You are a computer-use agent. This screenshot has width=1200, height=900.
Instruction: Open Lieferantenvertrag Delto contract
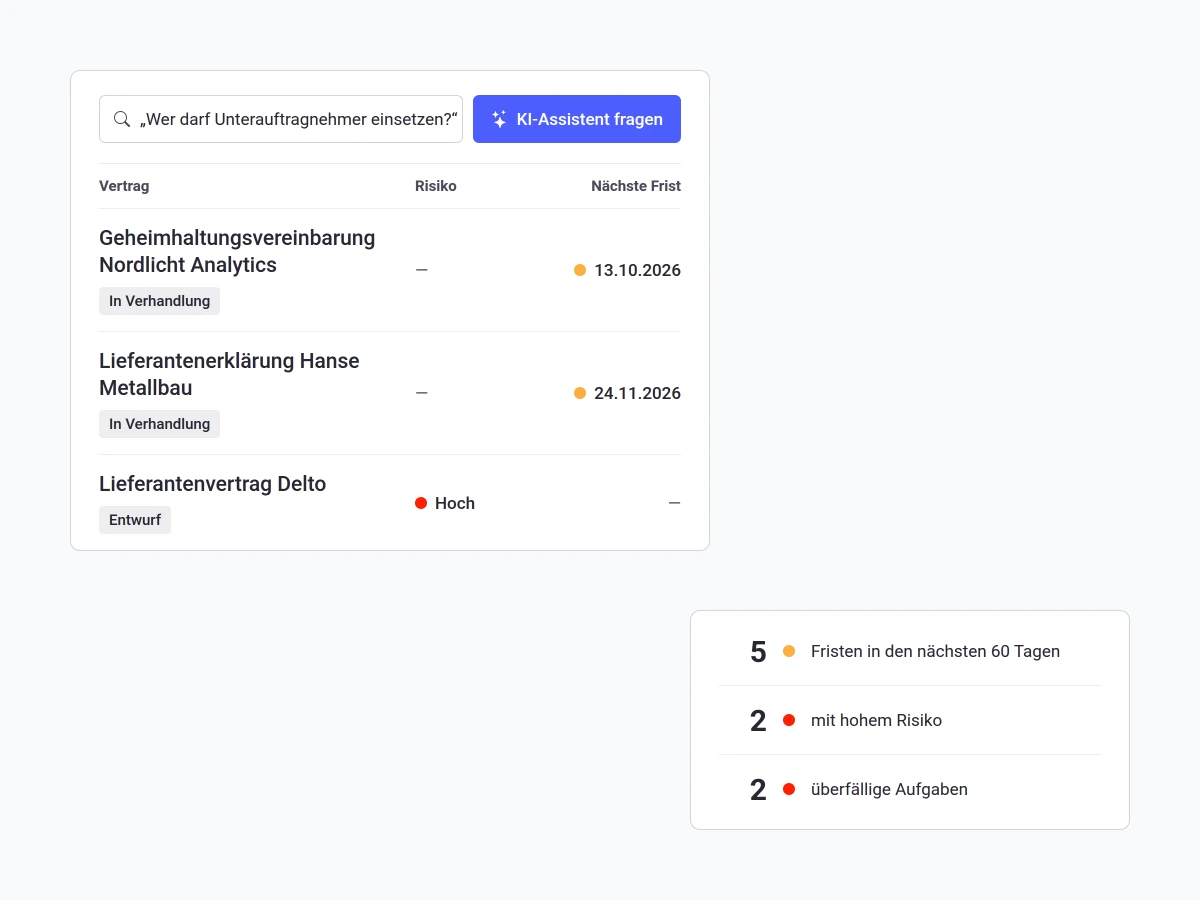pyautogui.click(x=213, y=484)
